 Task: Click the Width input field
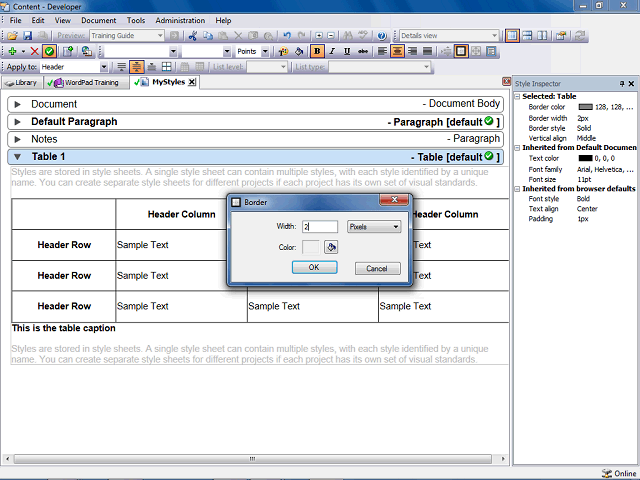(x=320, y=227)
